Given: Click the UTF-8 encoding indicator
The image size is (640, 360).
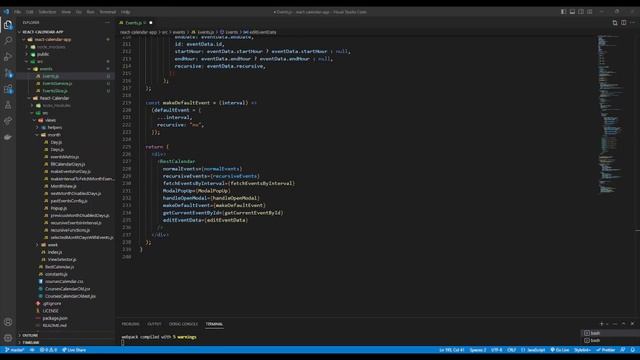Looking at the screenshot, I should point(496,350).
